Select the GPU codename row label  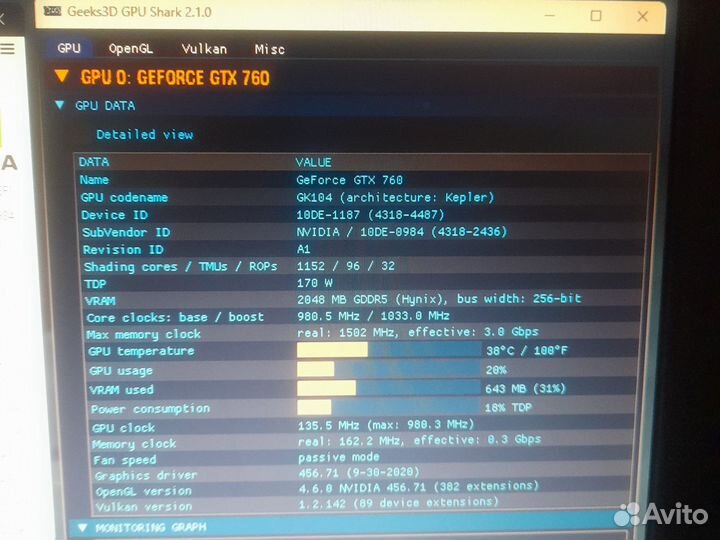pyautogui.click(x=124, y=197)
